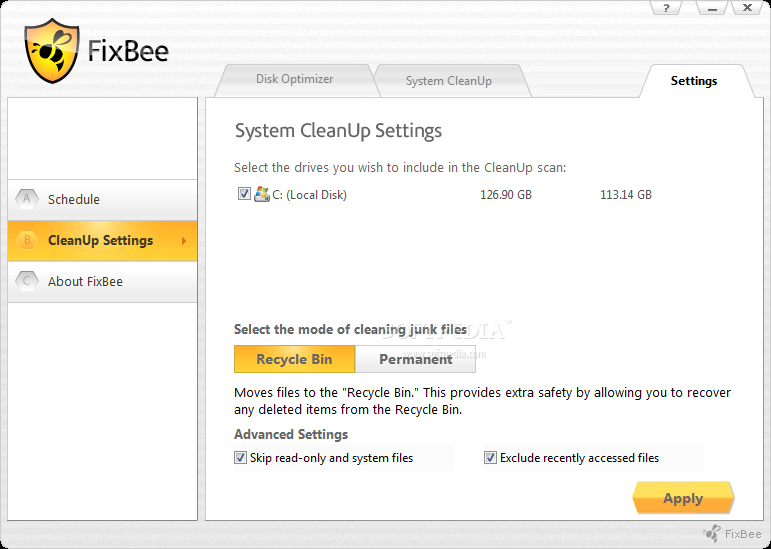The image size is (771, 549).
Task: Click the 126.90 GB drive size value
Action: pos(506,195)
